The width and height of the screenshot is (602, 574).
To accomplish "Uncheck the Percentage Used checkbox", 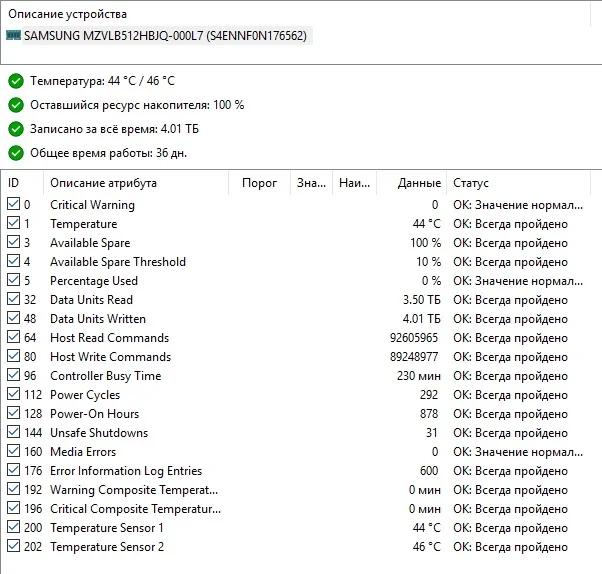I will (13, 280).
